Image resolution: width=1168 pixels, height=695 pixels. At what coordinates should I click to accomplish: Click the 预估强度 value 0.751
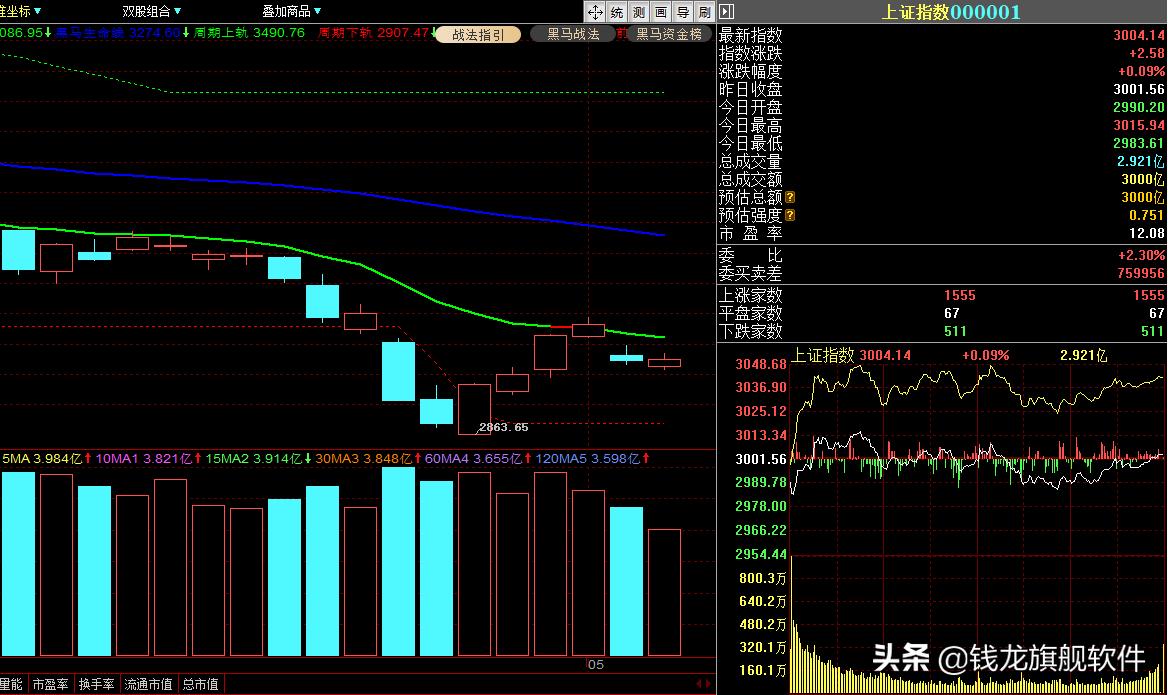click(1146, 215)
